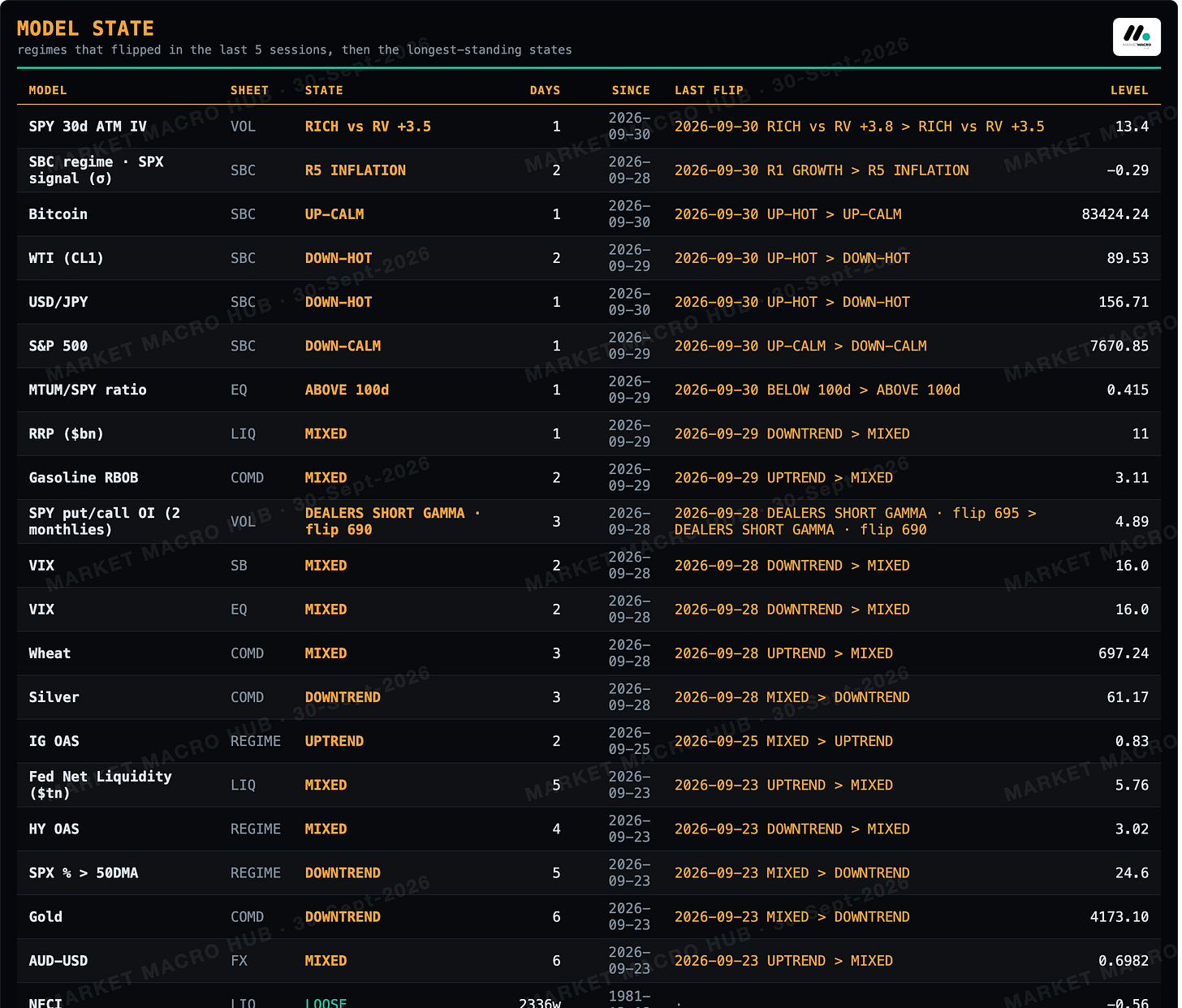Select the IG OAS UPTREND state
Viewport: 1182px width, 1008px height.
[334, 741]
